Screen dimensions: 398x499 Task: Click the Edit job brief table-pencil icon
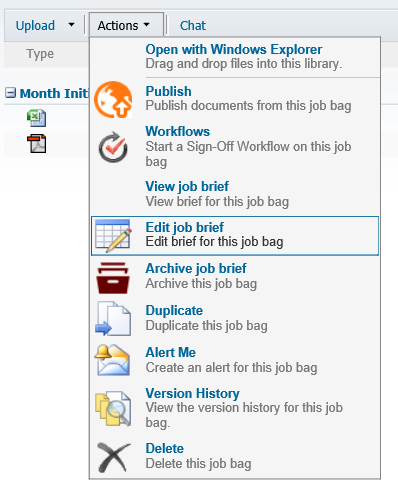pos(113,236)
